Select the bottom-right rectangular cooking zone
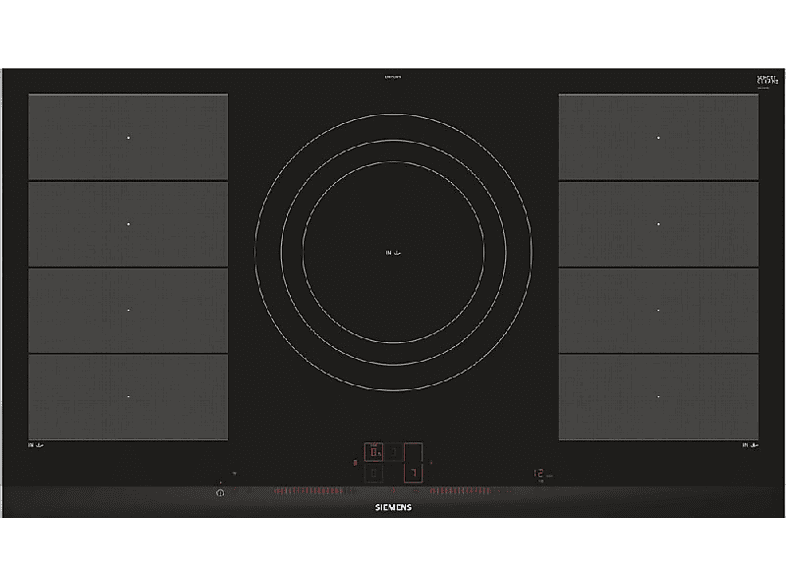 658,396
